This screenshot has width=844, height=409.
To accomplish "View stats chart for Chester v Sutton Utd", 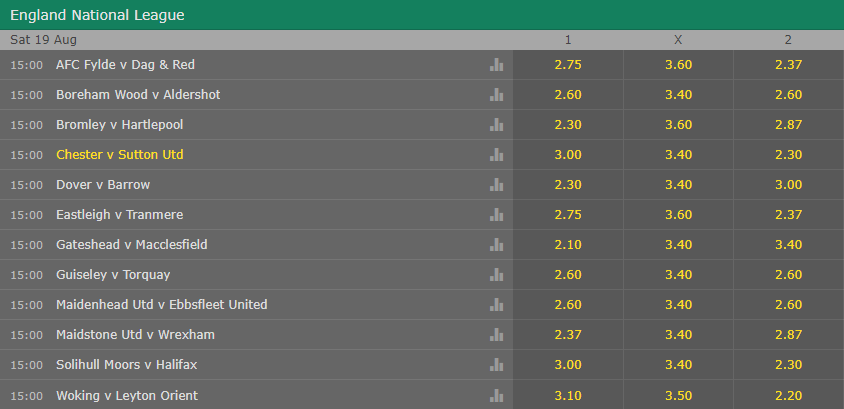I will tap(496, 155).
